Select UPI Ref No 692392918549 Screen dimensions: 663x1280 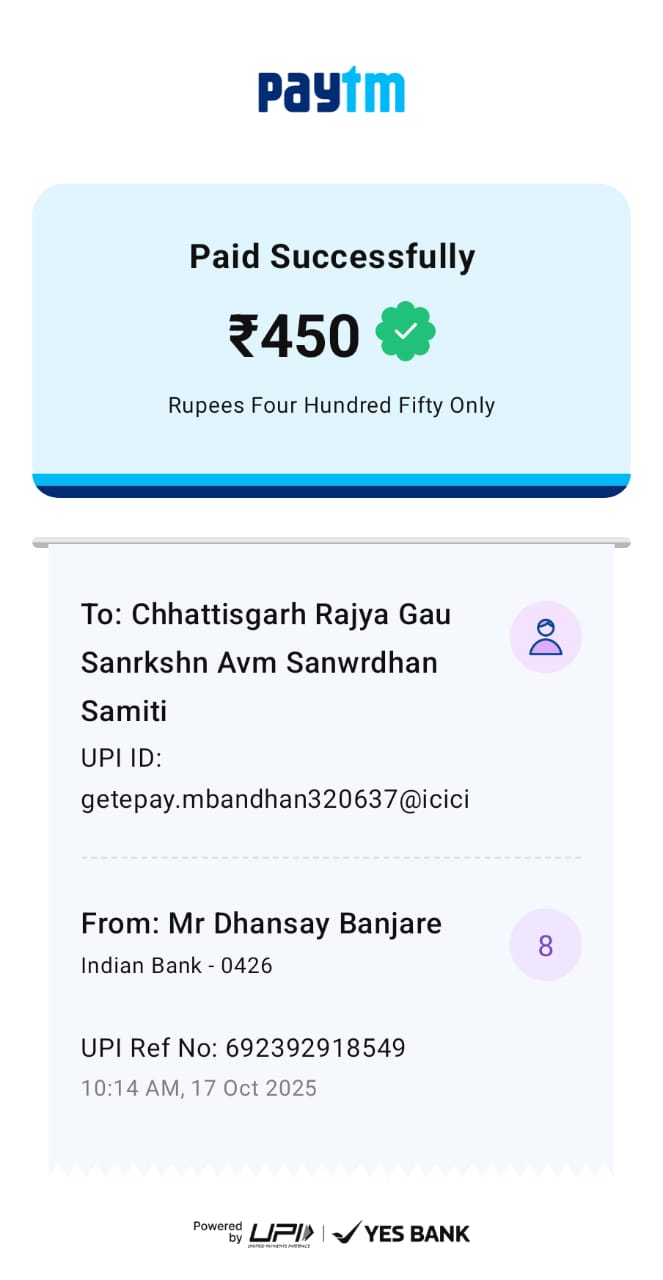pos(243,1048)
